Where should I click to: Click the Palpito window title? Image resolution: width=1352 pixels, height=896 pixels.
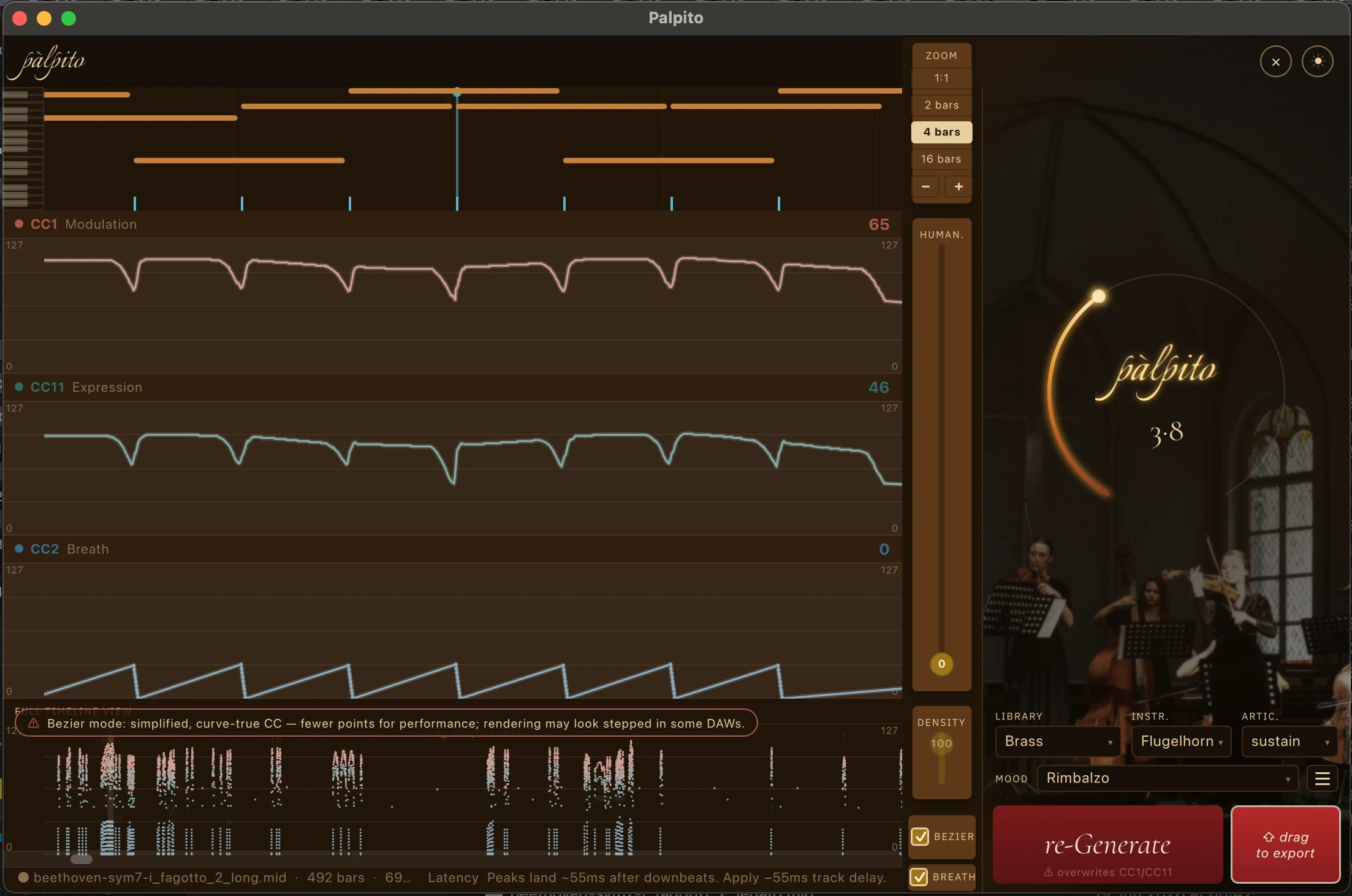point(676,18)
